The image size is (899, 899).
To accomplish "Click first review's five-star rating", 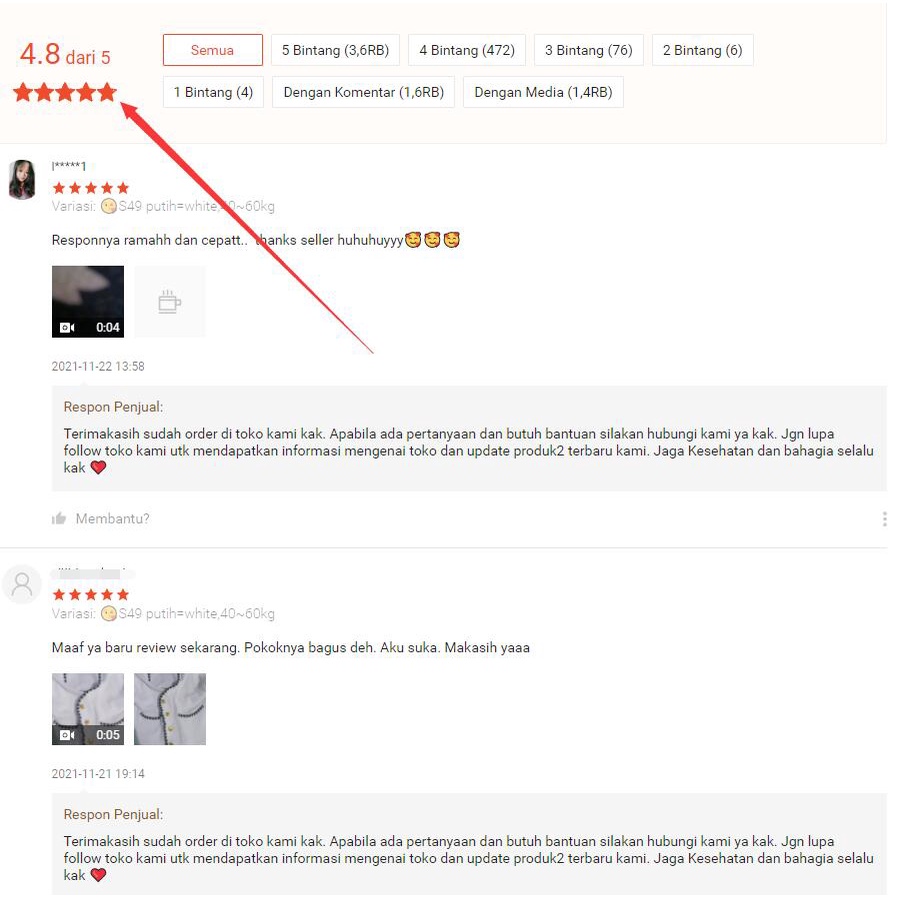I will point(91,187).
